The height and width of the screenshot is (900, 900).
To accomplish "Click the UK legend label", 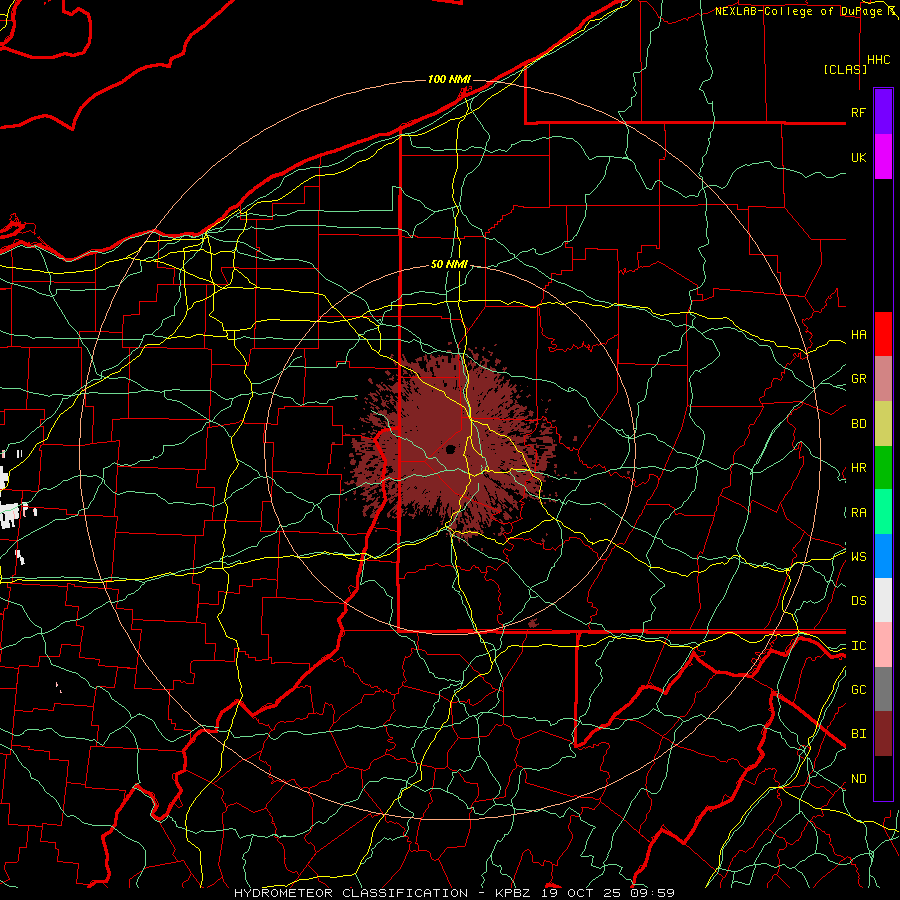I will click(x=858, y=157).
